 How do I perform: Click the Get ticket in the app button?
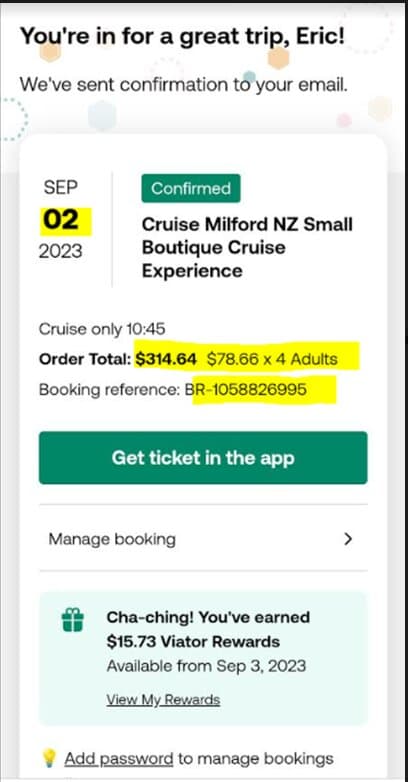coord(203,457)
